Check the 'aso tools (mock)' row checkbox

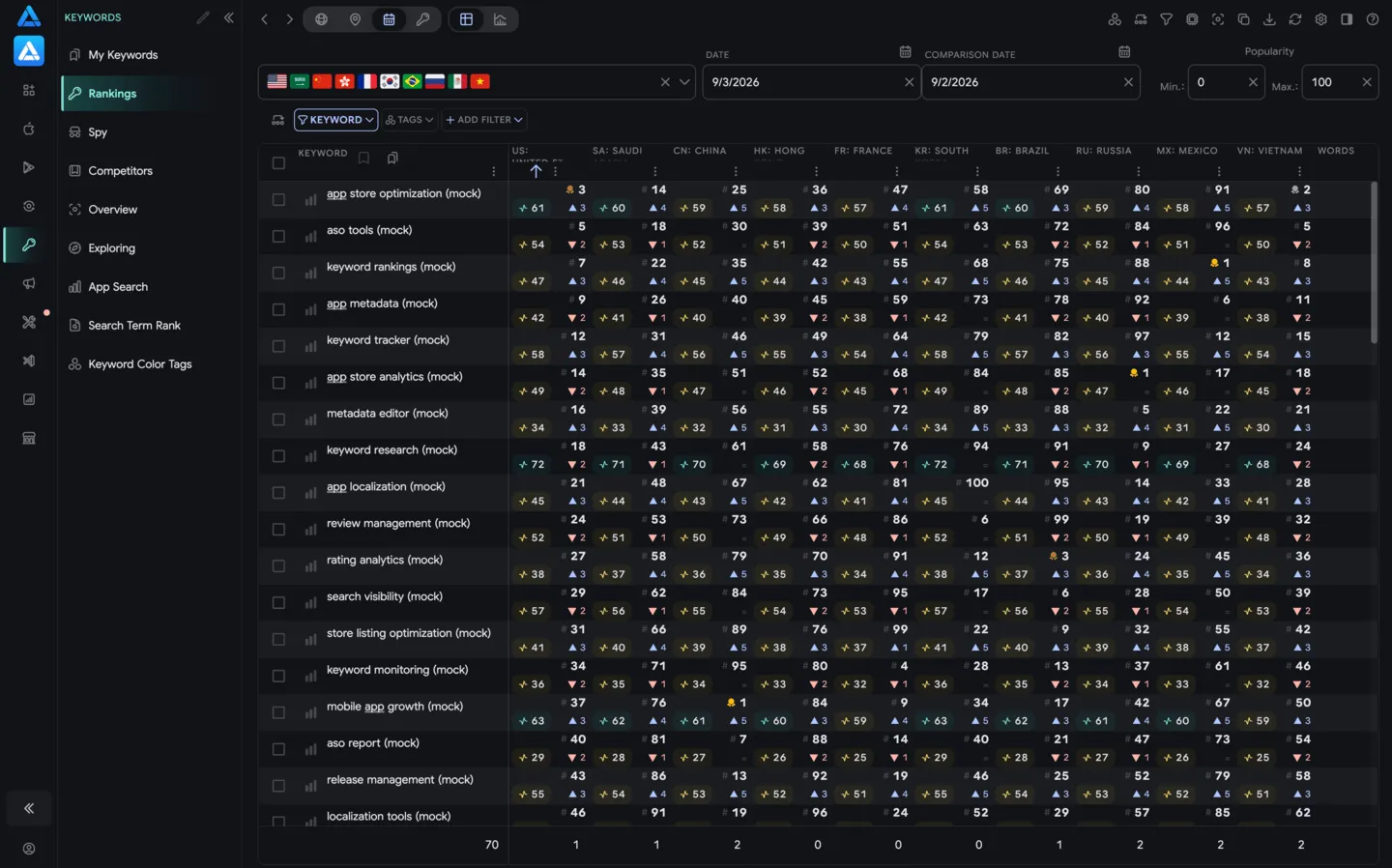[x=278, y=236]
